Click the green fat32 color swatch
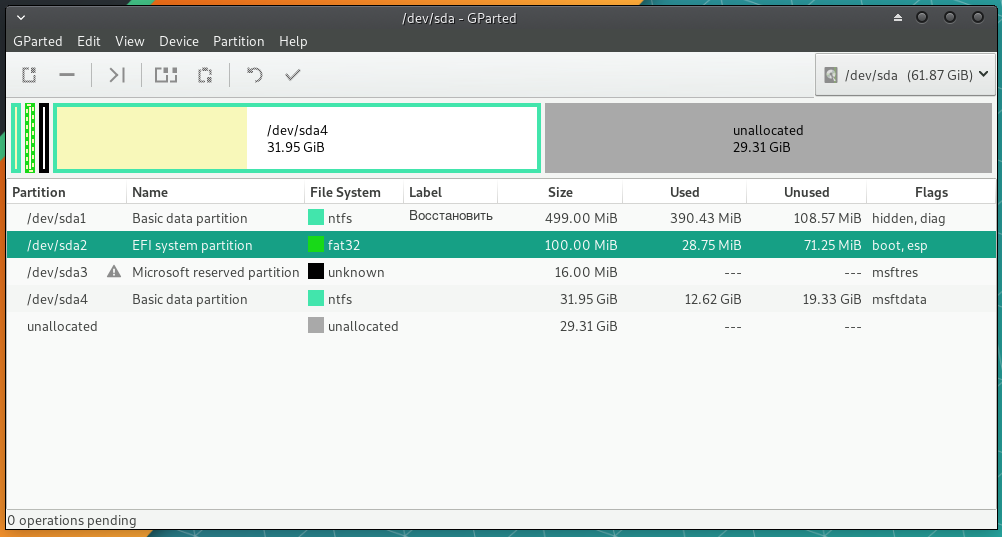This screenshot has height=537, width=1002. pyautogui.click(x=316, y=245)
